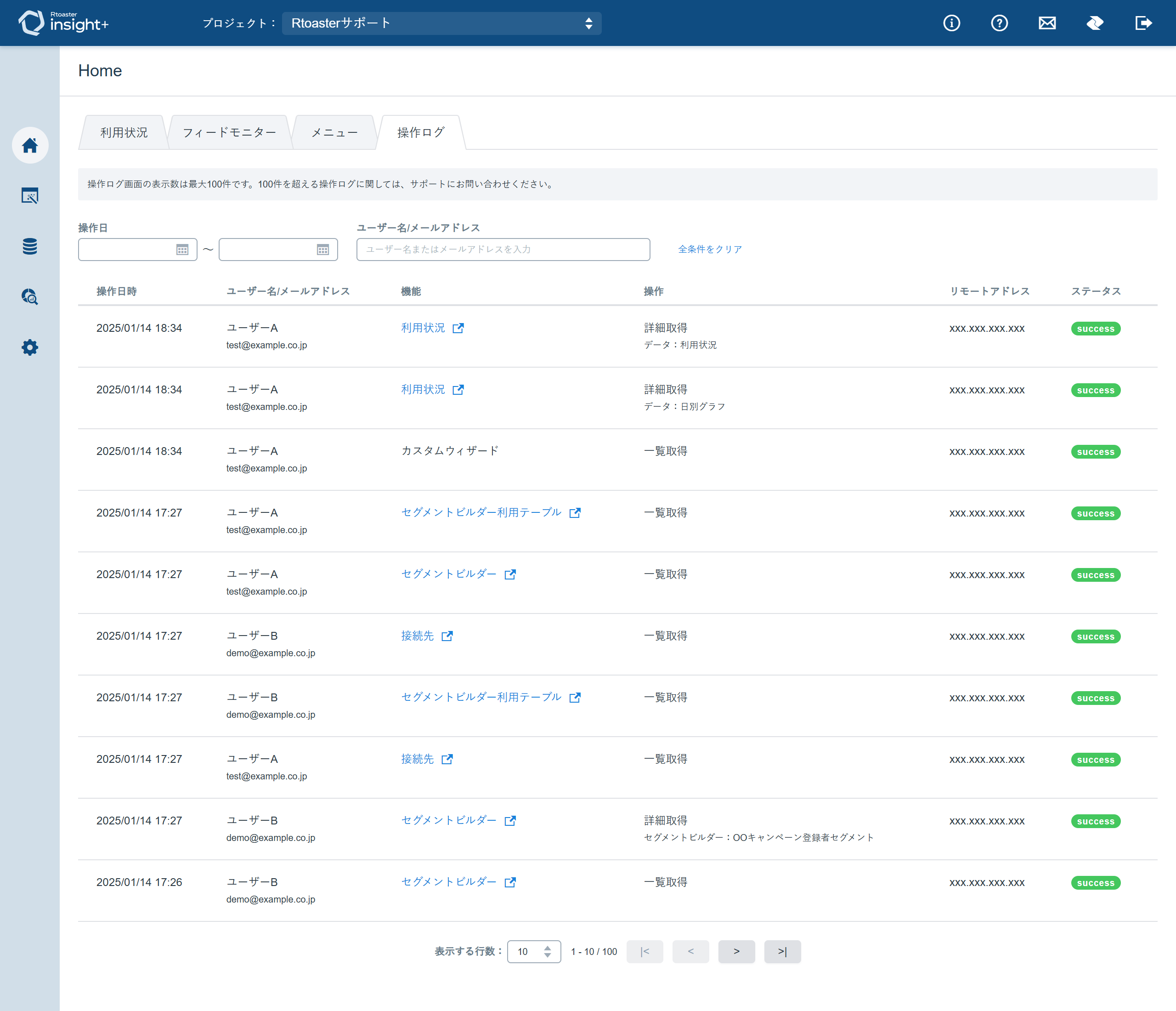Click the リモートアドレス column header
Screen dimensions: 1176x1011
989,291
